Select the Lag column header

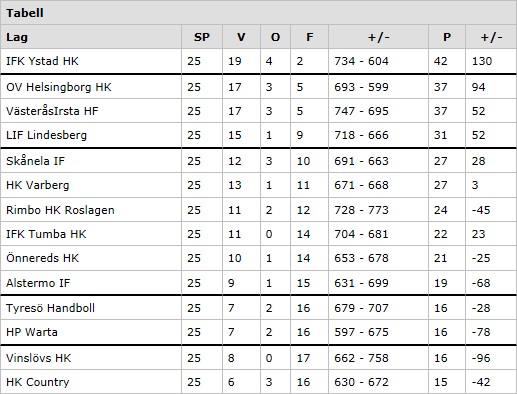click(17, 37)
